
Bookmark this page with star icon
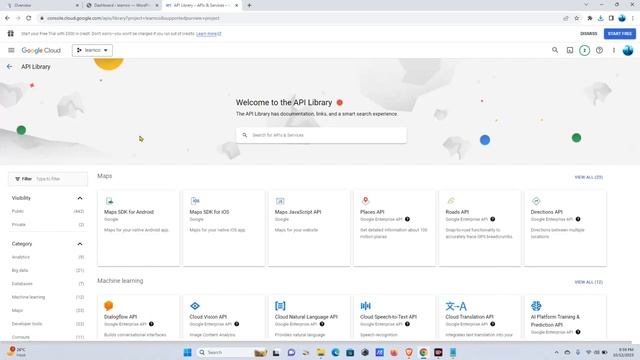[x=576, y=18]
